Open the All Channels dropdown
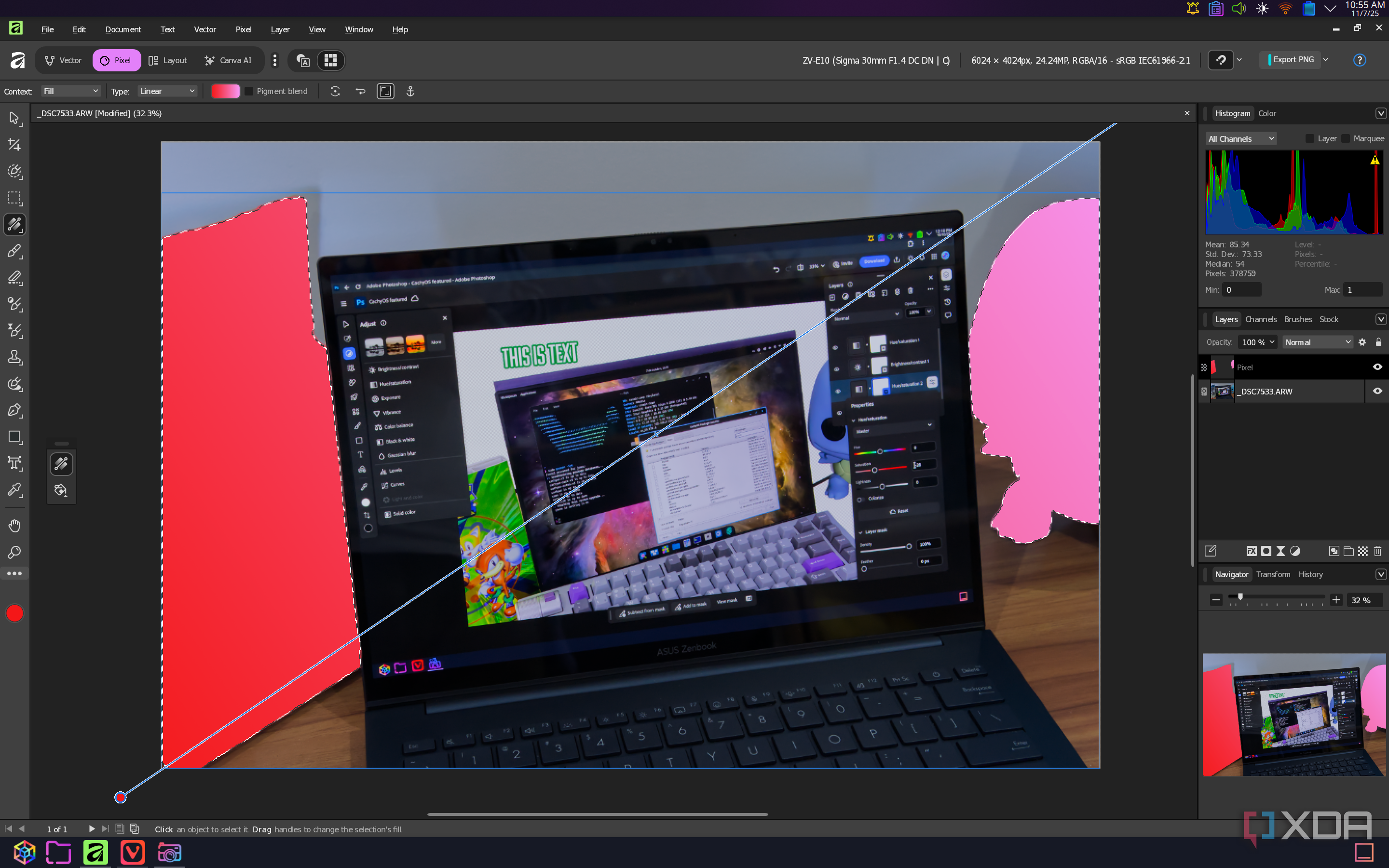Screen dimensions: 1389x868 click(x=1240, y=139)
